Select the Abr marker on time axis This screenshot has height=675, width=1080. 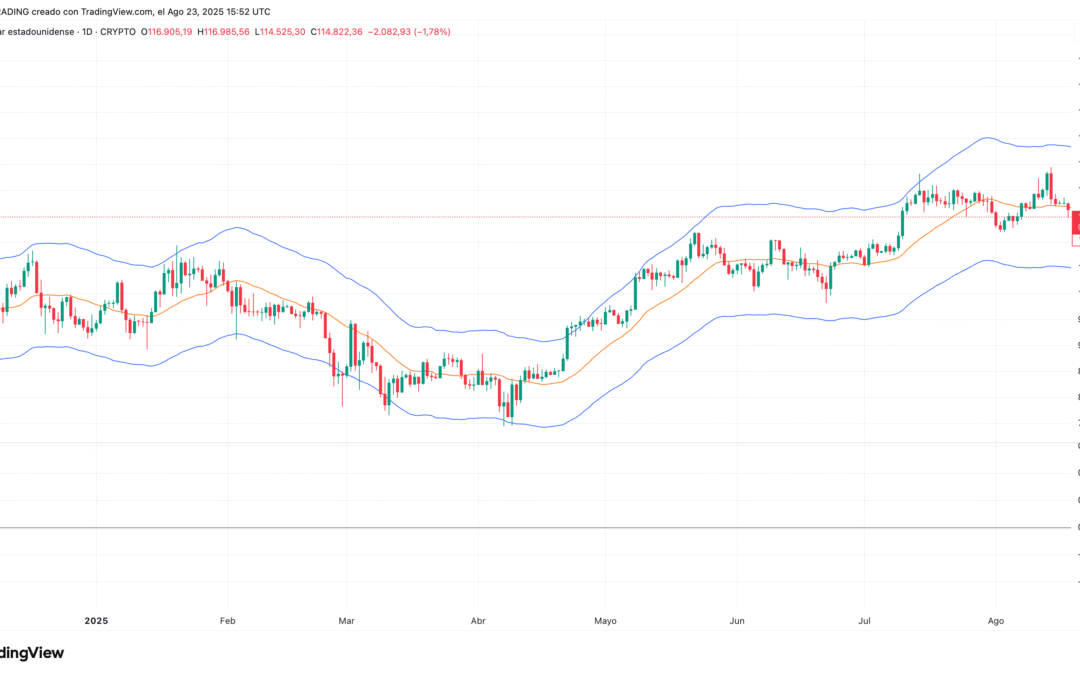pos(479,621)
